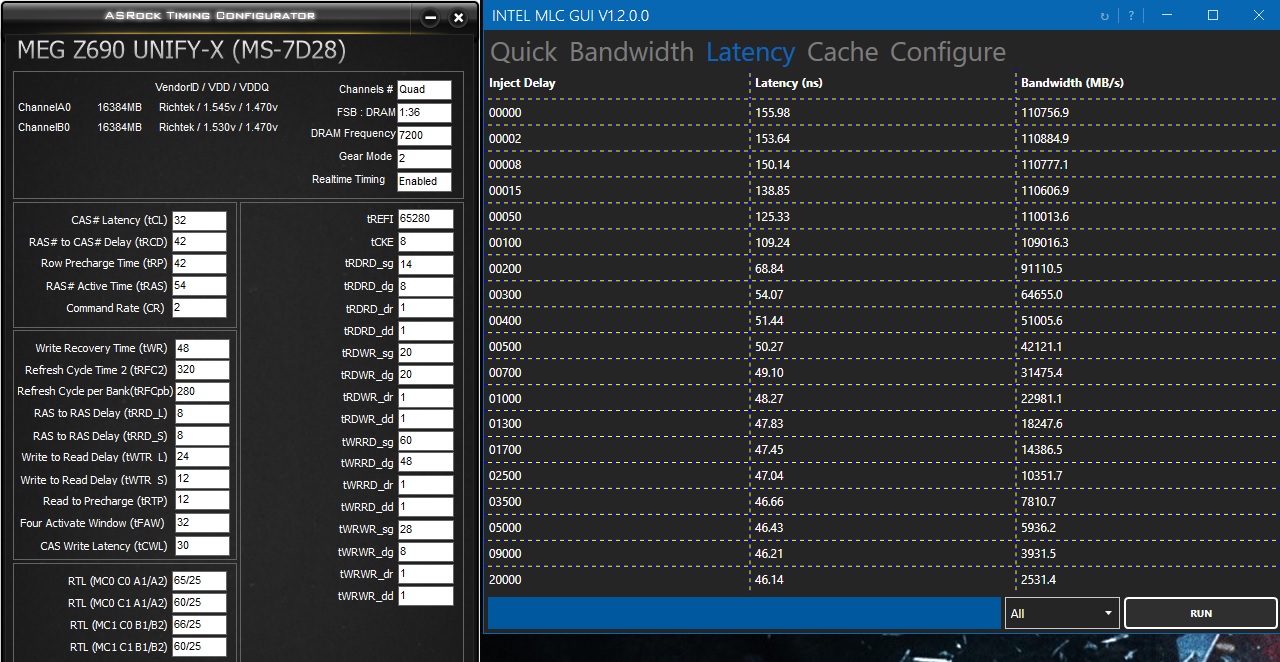Select the tRFCpb field showing 280
1280x662 pixels.
coord(202,393)
